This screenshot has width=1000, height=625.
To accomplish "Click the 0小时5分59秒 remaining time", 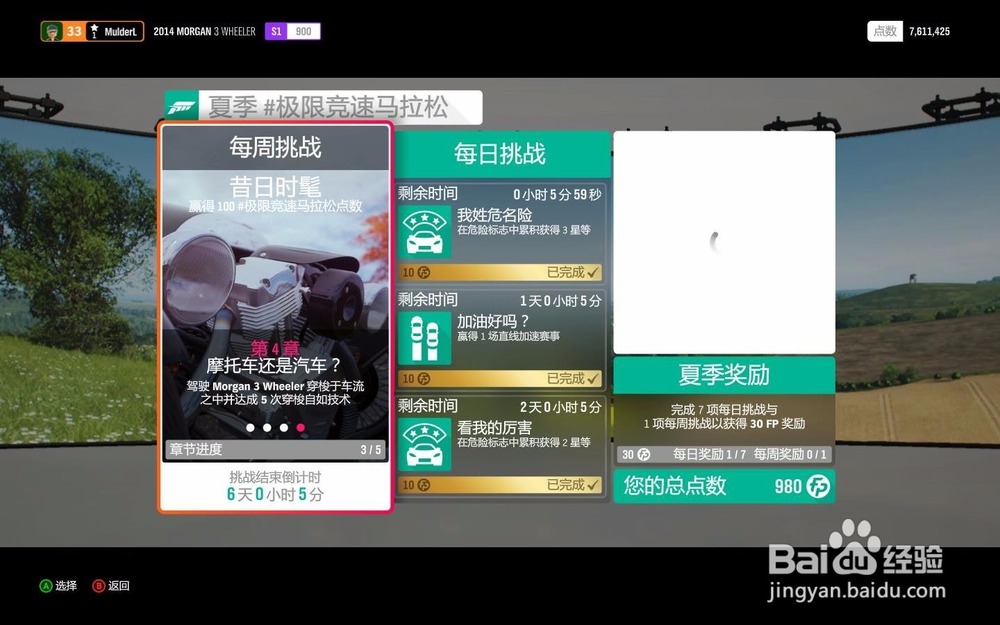I will (x=557, y=195).
